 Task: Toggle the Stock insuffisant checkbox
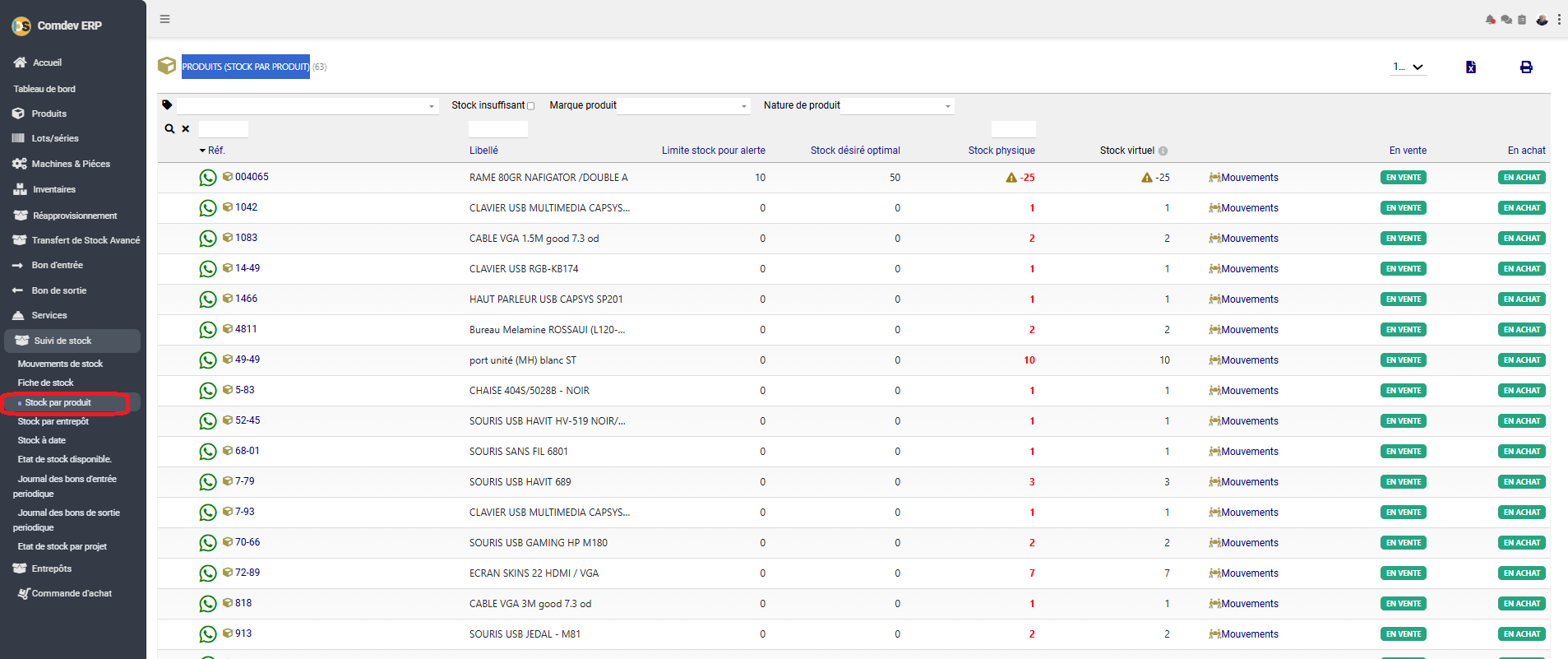[x=530, y=106]
